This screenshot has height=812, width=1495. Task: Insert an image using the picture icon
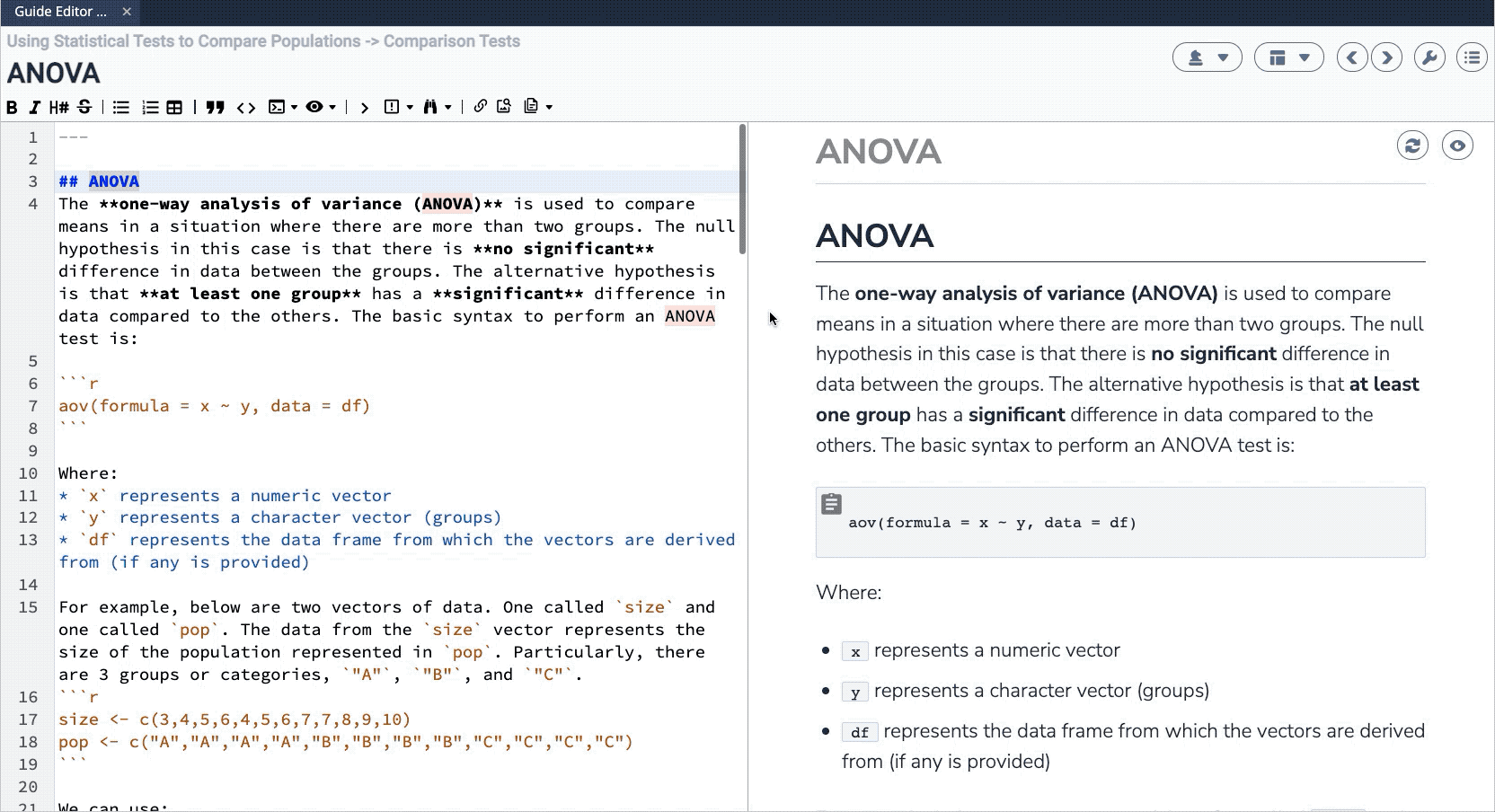pyautogui.click(x=504, y=106)
